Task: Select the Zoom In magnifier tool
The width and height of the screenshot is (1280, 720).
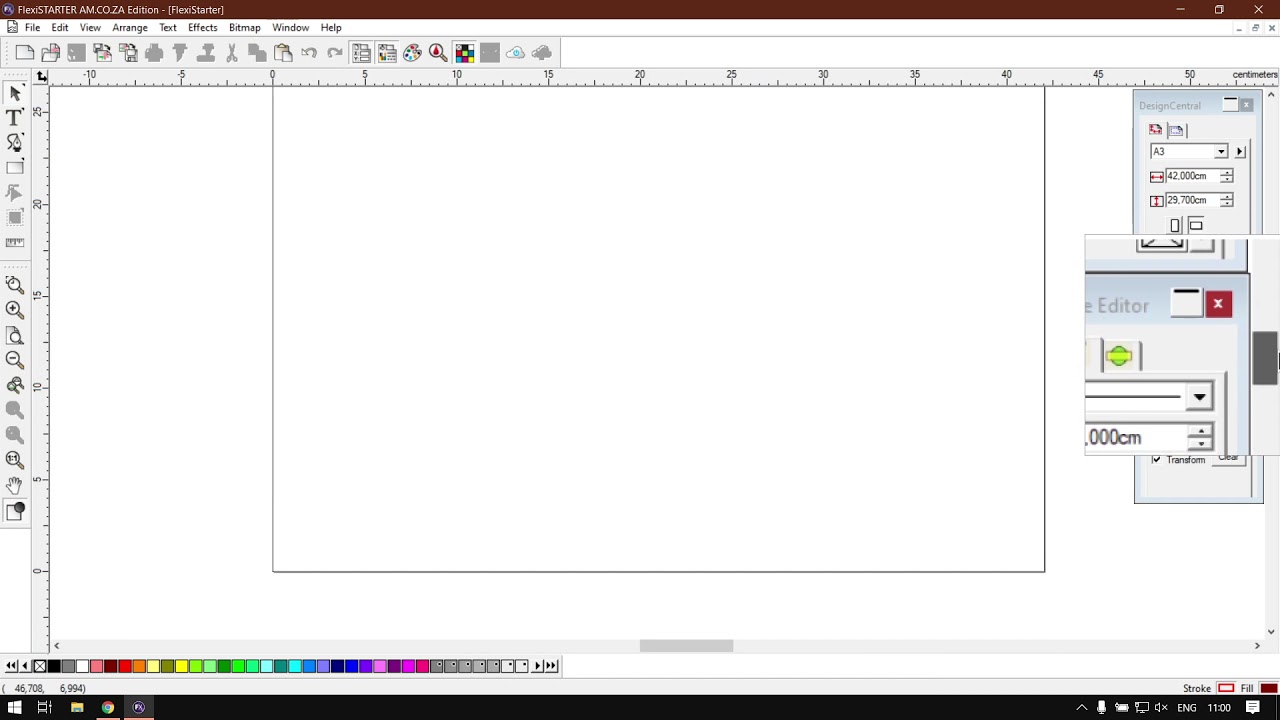Action: (x=15, y=310)
